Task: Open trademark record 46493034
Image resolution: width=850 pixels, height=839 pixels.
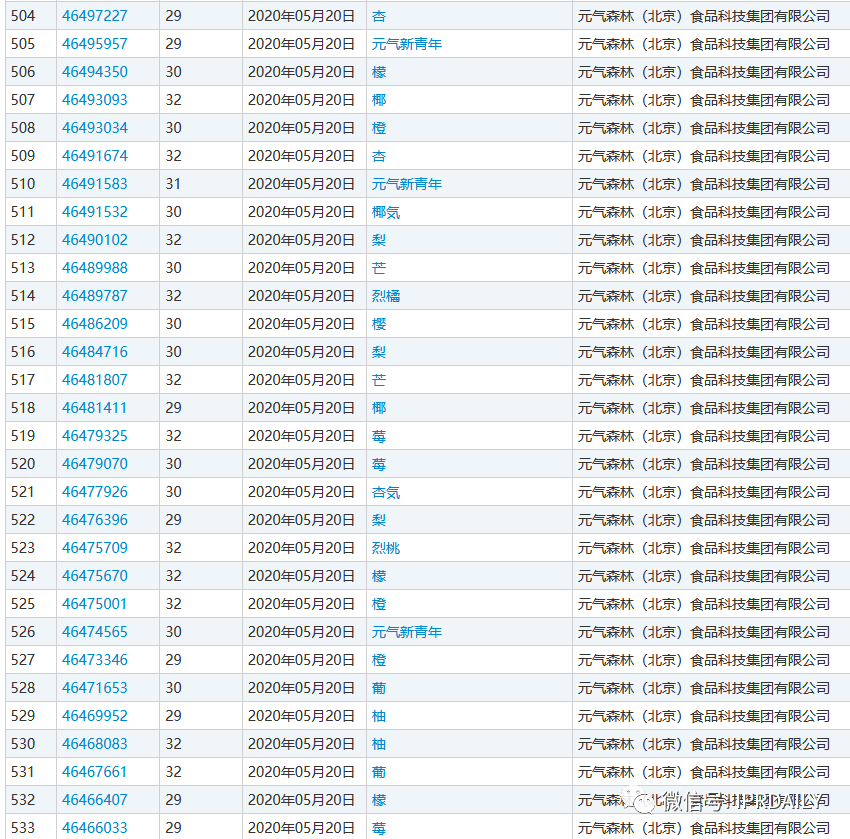Action: click(95, 128)
